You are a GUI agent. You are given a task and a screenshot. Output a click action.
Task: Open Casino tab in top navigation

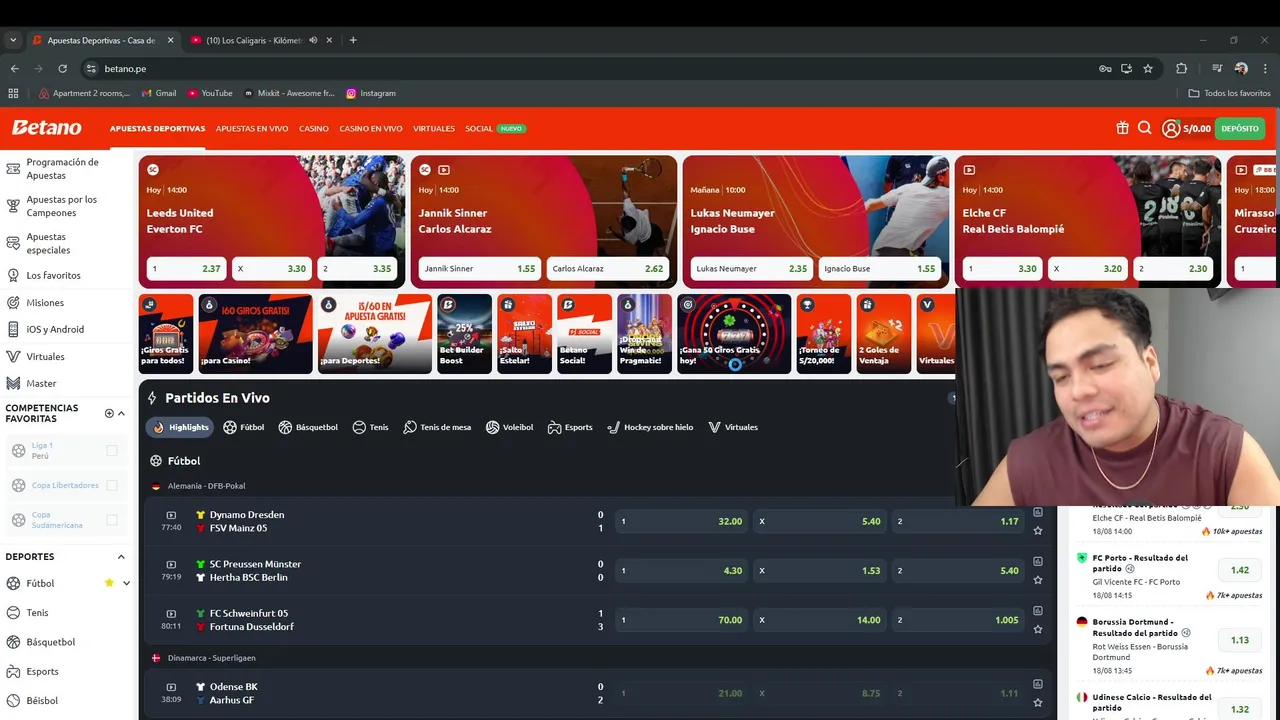pyautogui.click(x=314, y=129)
